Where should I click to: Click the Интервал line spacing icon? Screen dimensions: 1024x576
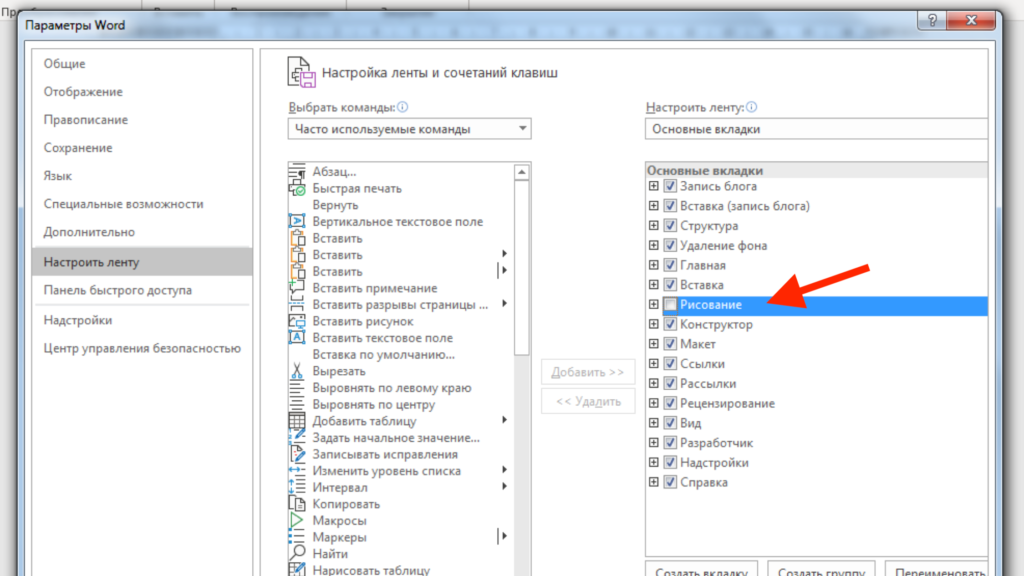tap(297, 487)
